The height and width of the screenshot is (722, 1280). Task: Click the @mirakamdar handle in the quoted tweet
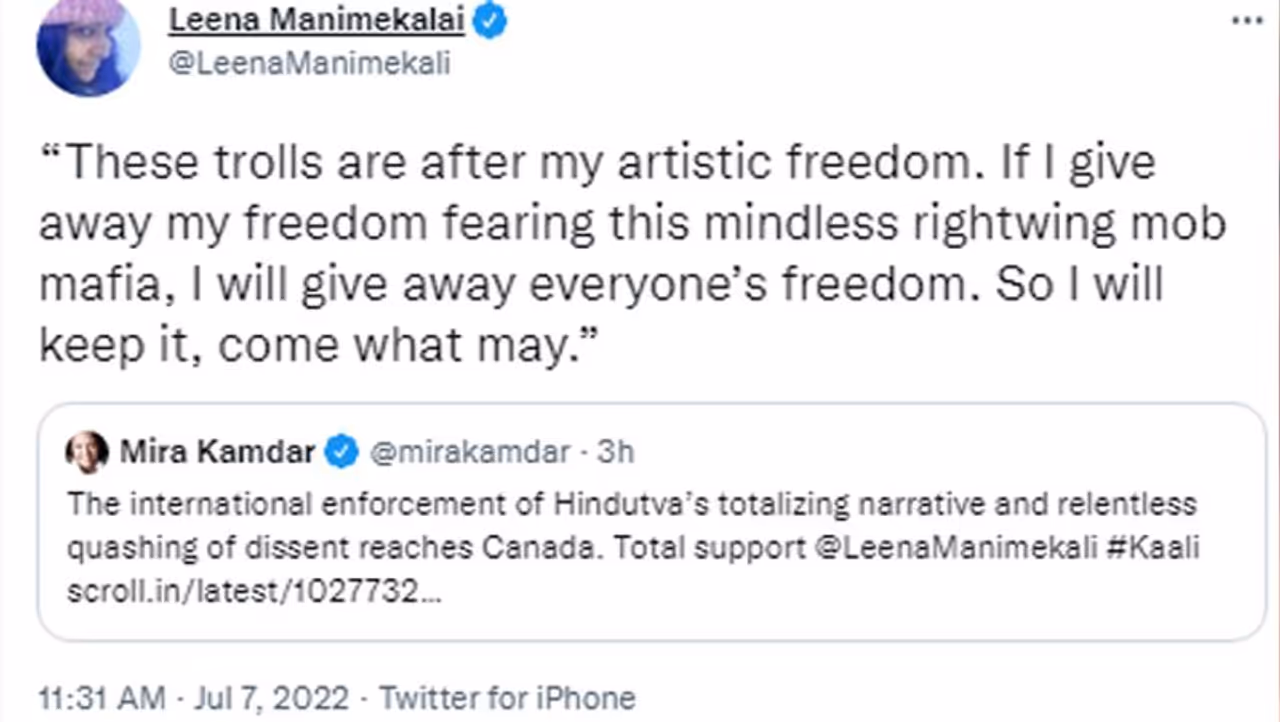point(470,452)
